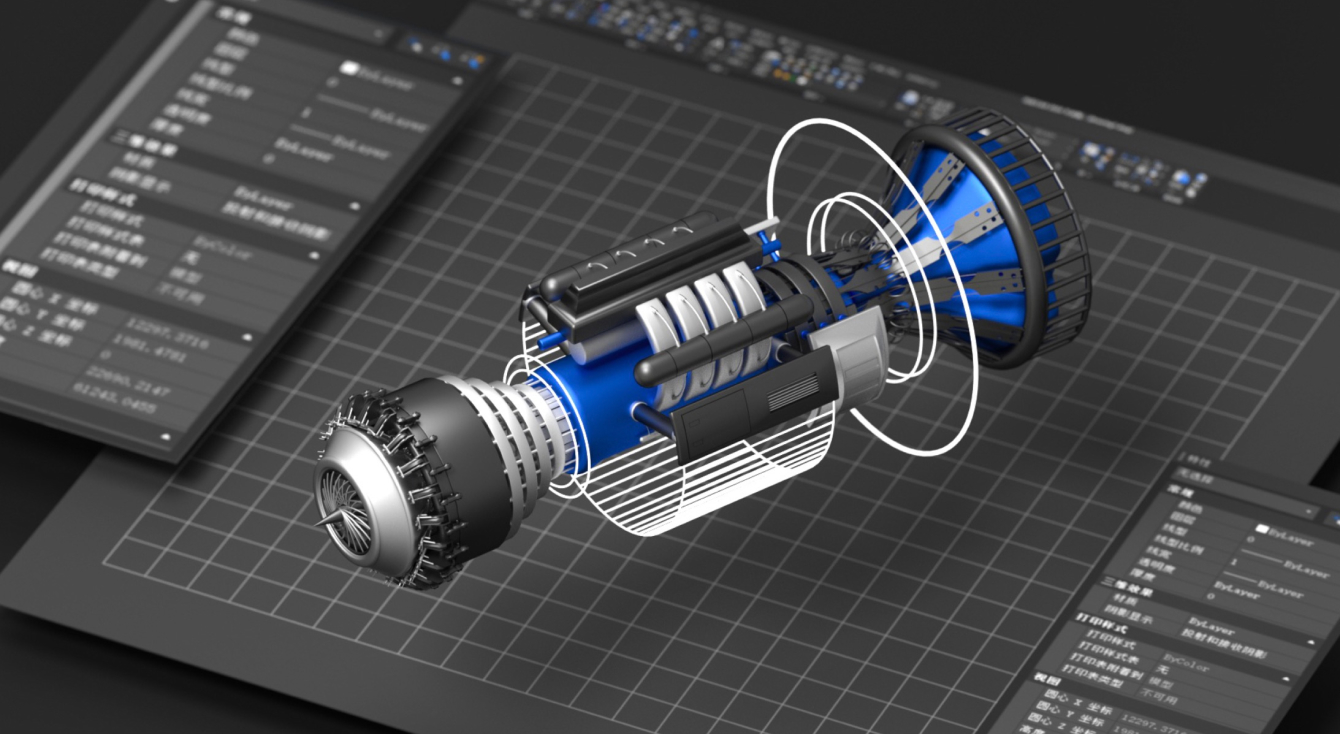The image size is (1340, 734).
Task: Collapse the 打印样式 section in upper-left panel
Action: click(x=313, y=254)
